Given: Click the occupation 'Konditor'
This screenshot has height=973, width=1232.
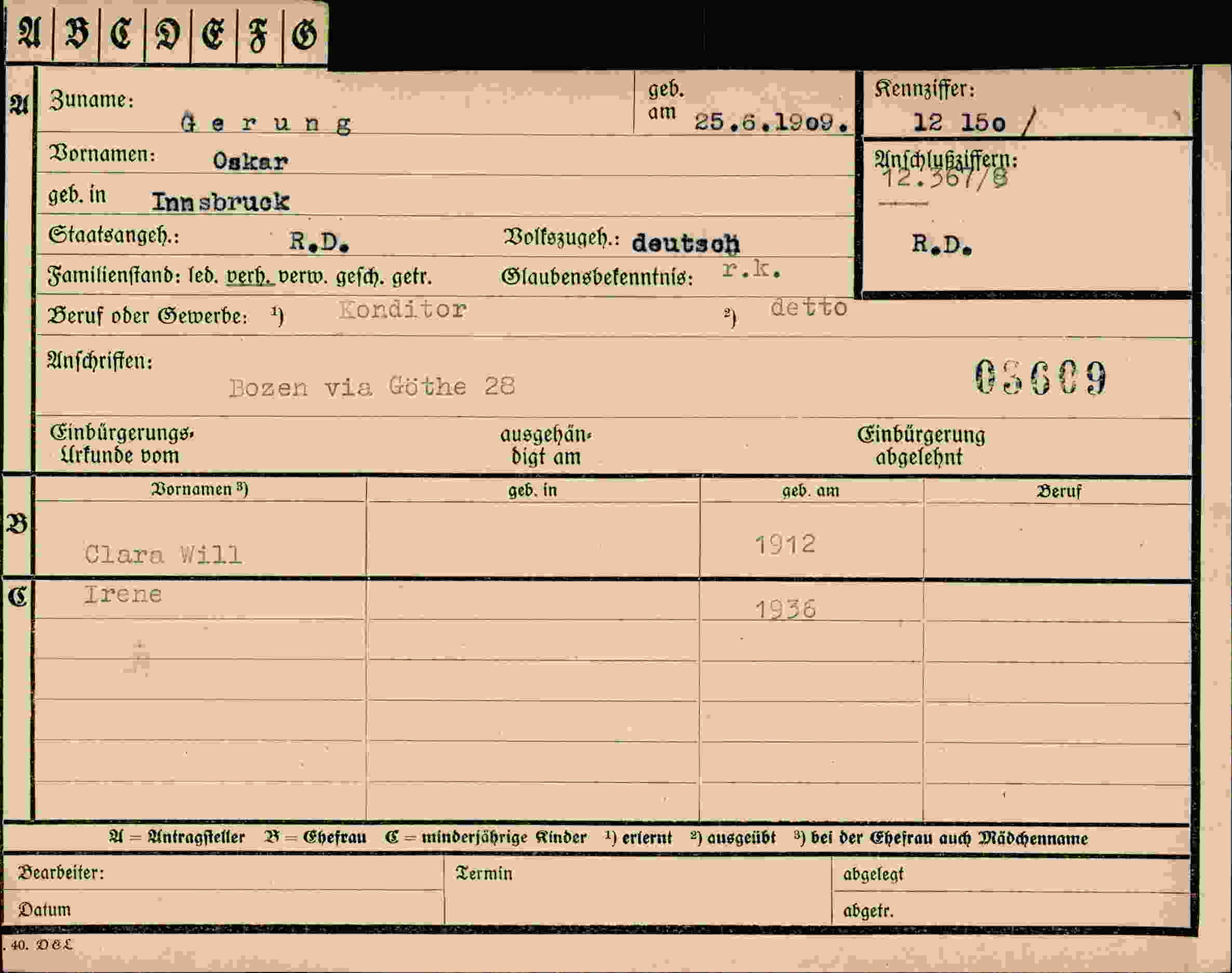Looking at the screenshot, I should pyautogui.click(x=403, y=309).
